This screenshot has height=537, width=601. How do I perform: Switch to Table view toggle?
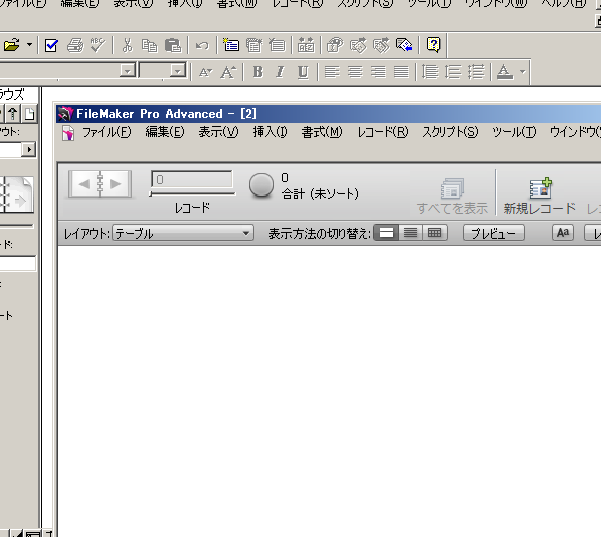434,233
